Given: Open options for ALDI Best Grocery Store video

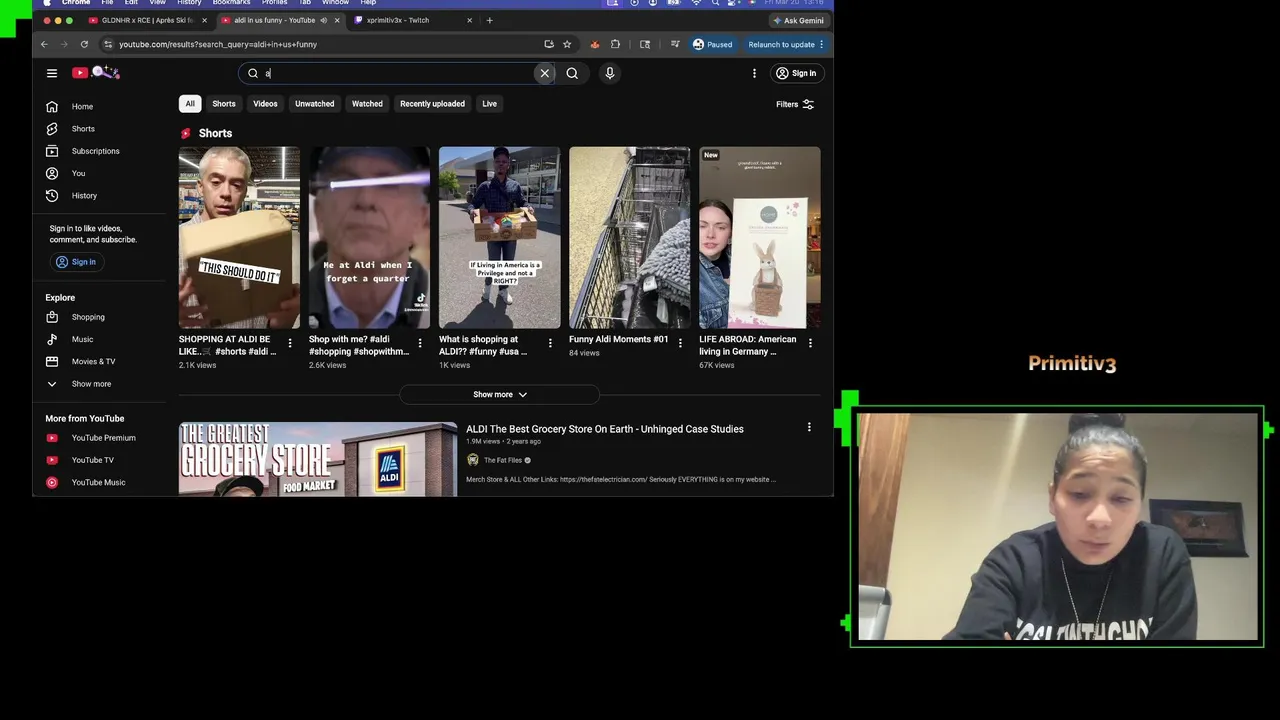Looking at the screenshot, I should click(809, 428).
